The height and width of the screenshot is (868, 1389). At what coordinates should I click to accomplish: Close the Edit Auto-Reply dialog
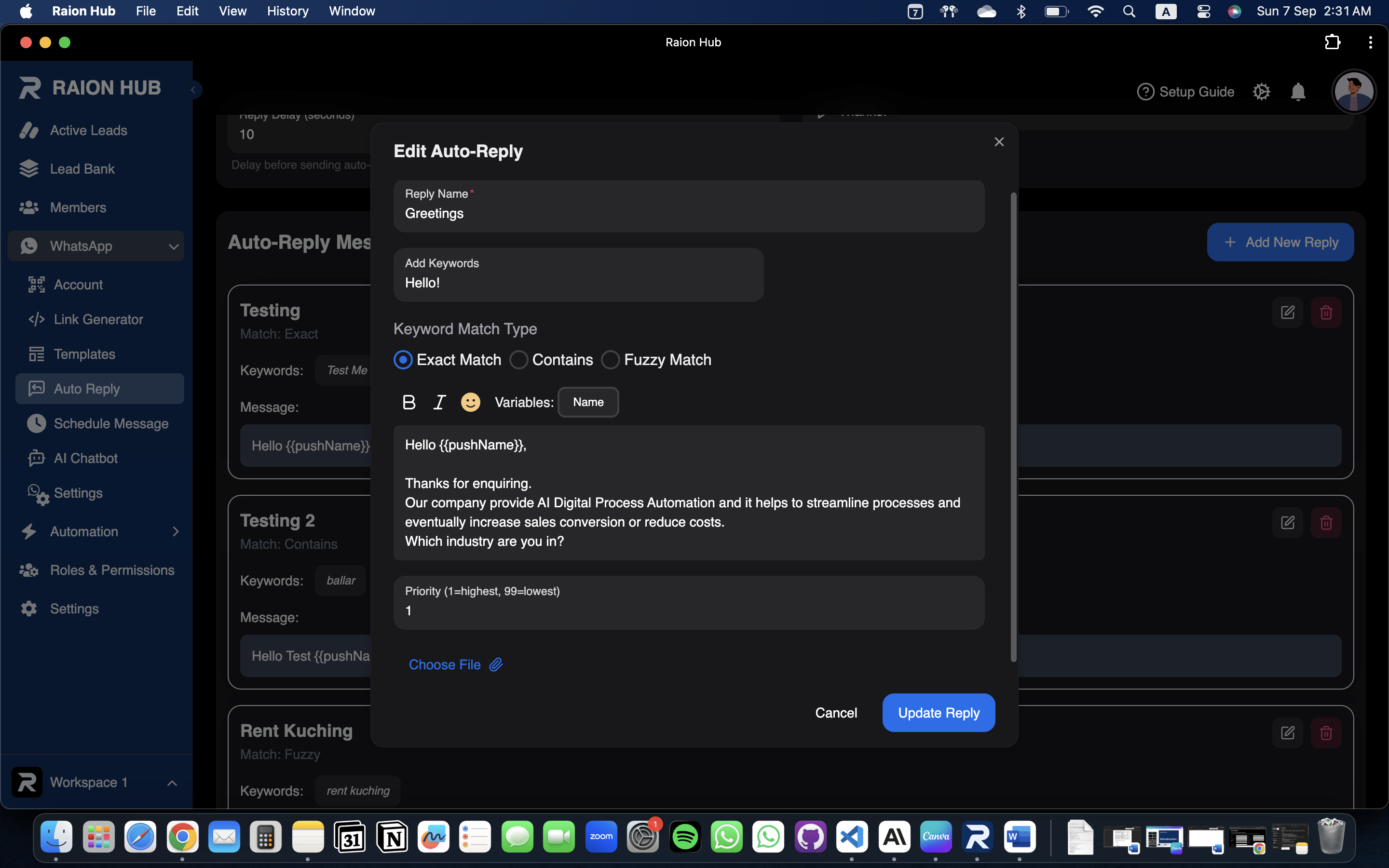[999, 142]
